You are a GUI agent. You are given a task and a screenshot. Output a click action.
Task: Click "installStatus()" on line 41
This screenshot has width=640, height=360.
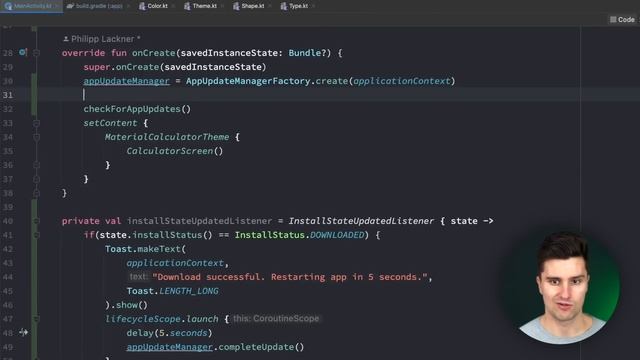pos(172,235)
